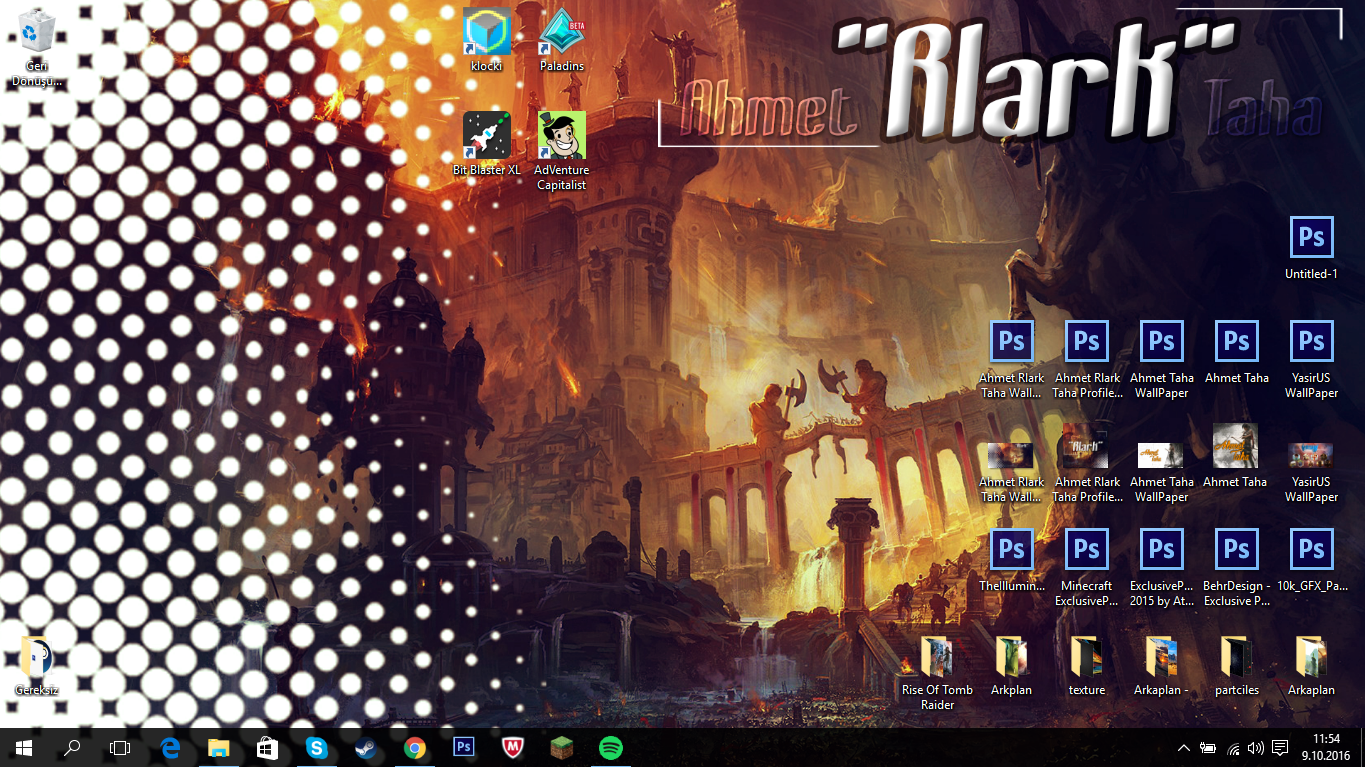The image size is (1365, 767).
Task: Click the battery charging tray icon
Action: pyautogui.click(x=1208, y=747)
